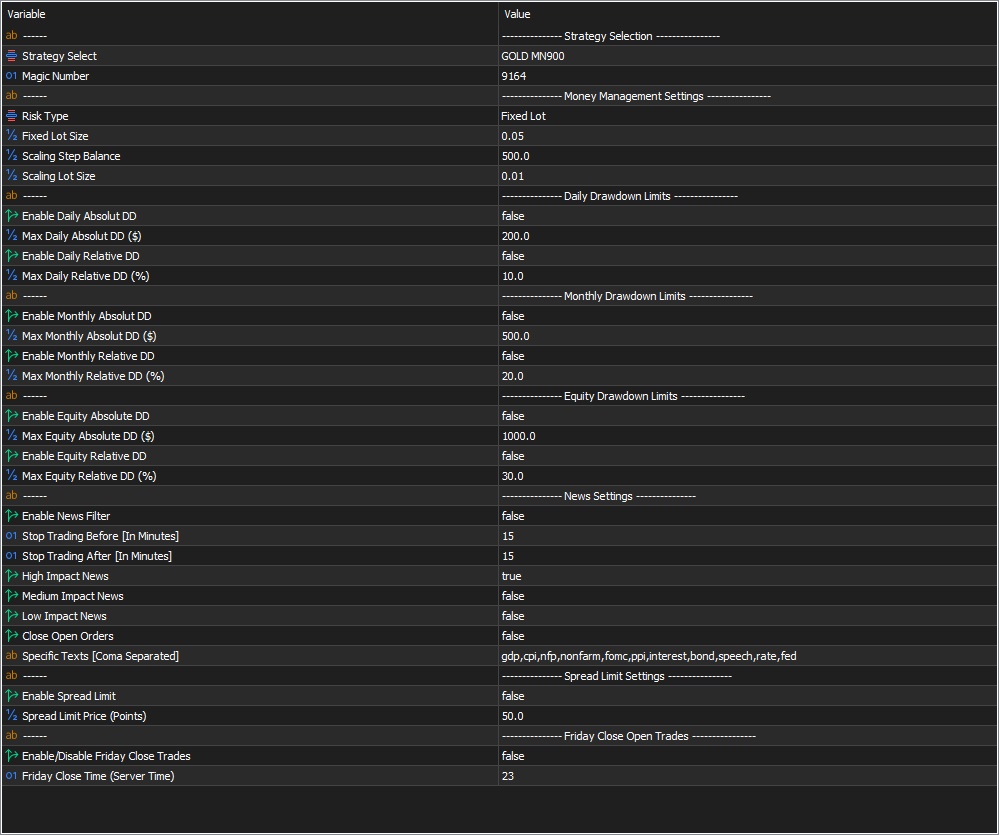This screenshot has width=999, height=835.
Task: Click the Friday Close Time integer icon
Action: click(12, 776)
